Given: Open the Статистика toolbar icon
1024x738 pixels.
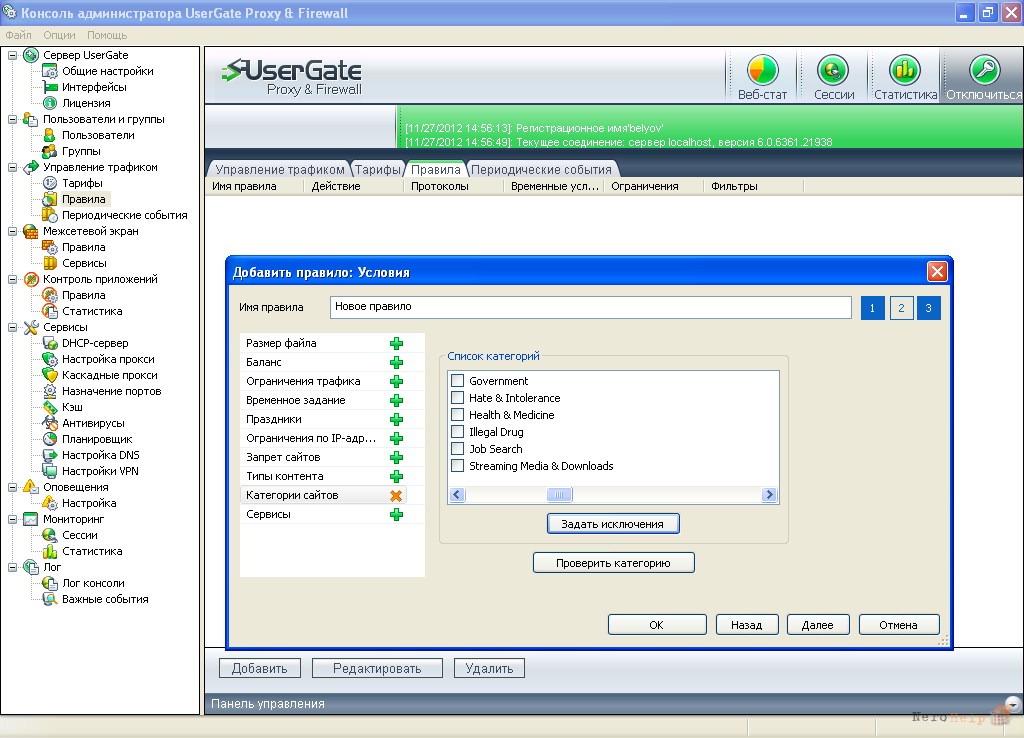Looking at the screenshot, I should pos(905,71).
